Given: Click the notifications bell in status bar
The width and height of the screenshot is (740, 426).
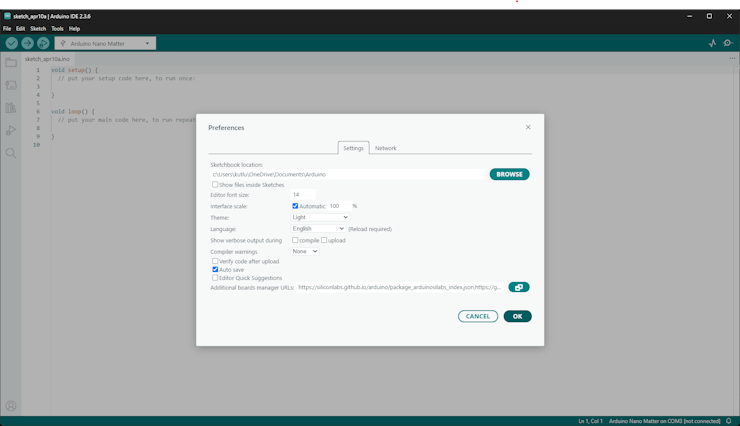Looking at the screenshot, I should pyautogui.click(x=729, y=421).
